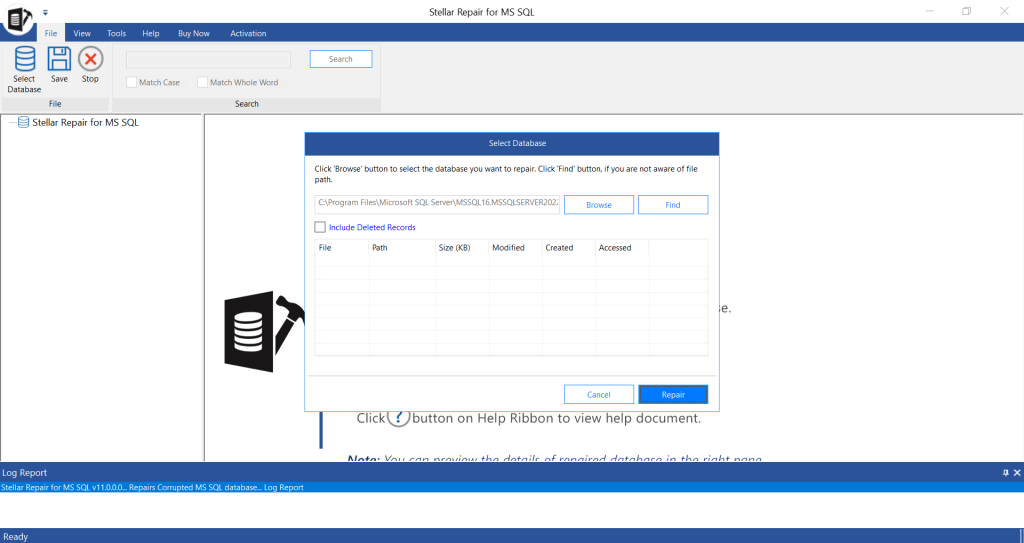This screenshot has height=543, width=1024.
Task: Click the Find button in dialog
Action: pyautogui.click(x=673, y=205)
